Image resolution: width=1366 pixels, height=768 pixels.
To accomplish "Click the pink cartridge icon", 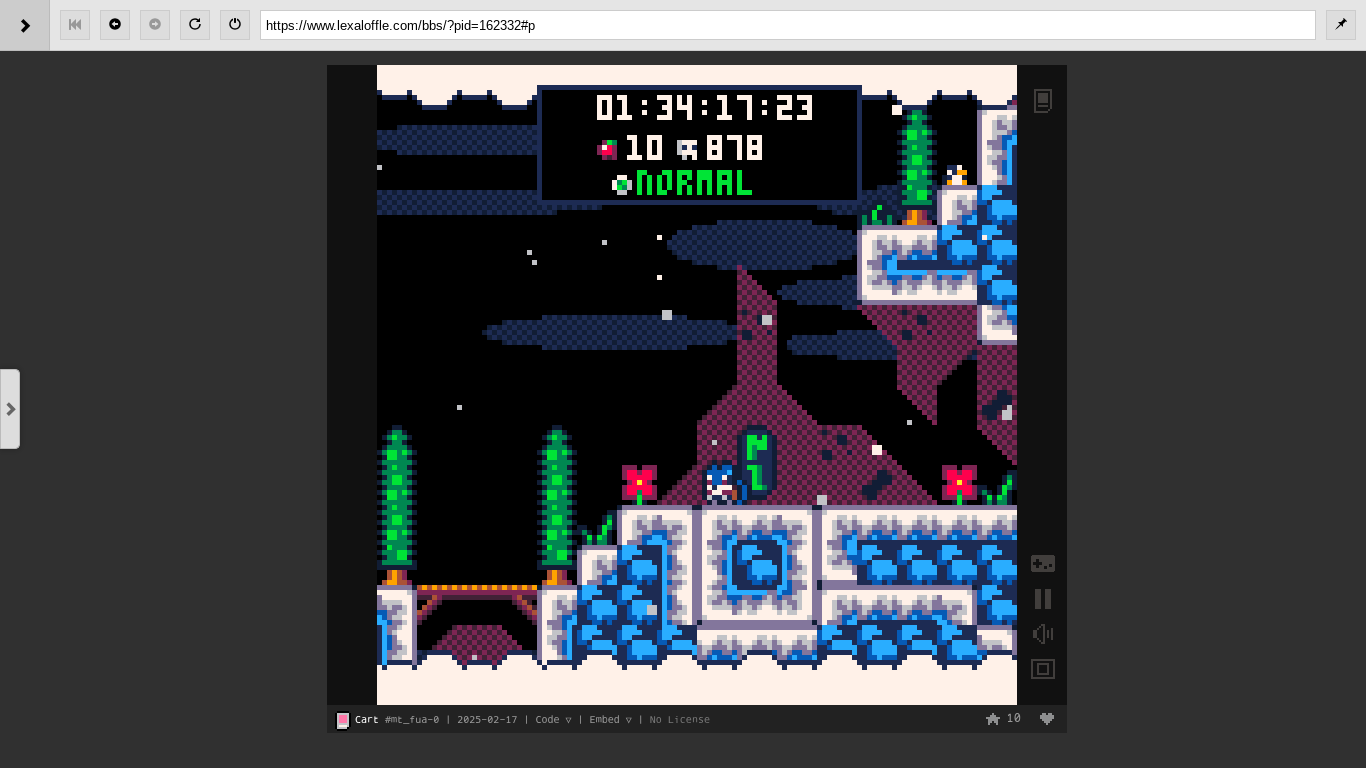I will [343, 720].
